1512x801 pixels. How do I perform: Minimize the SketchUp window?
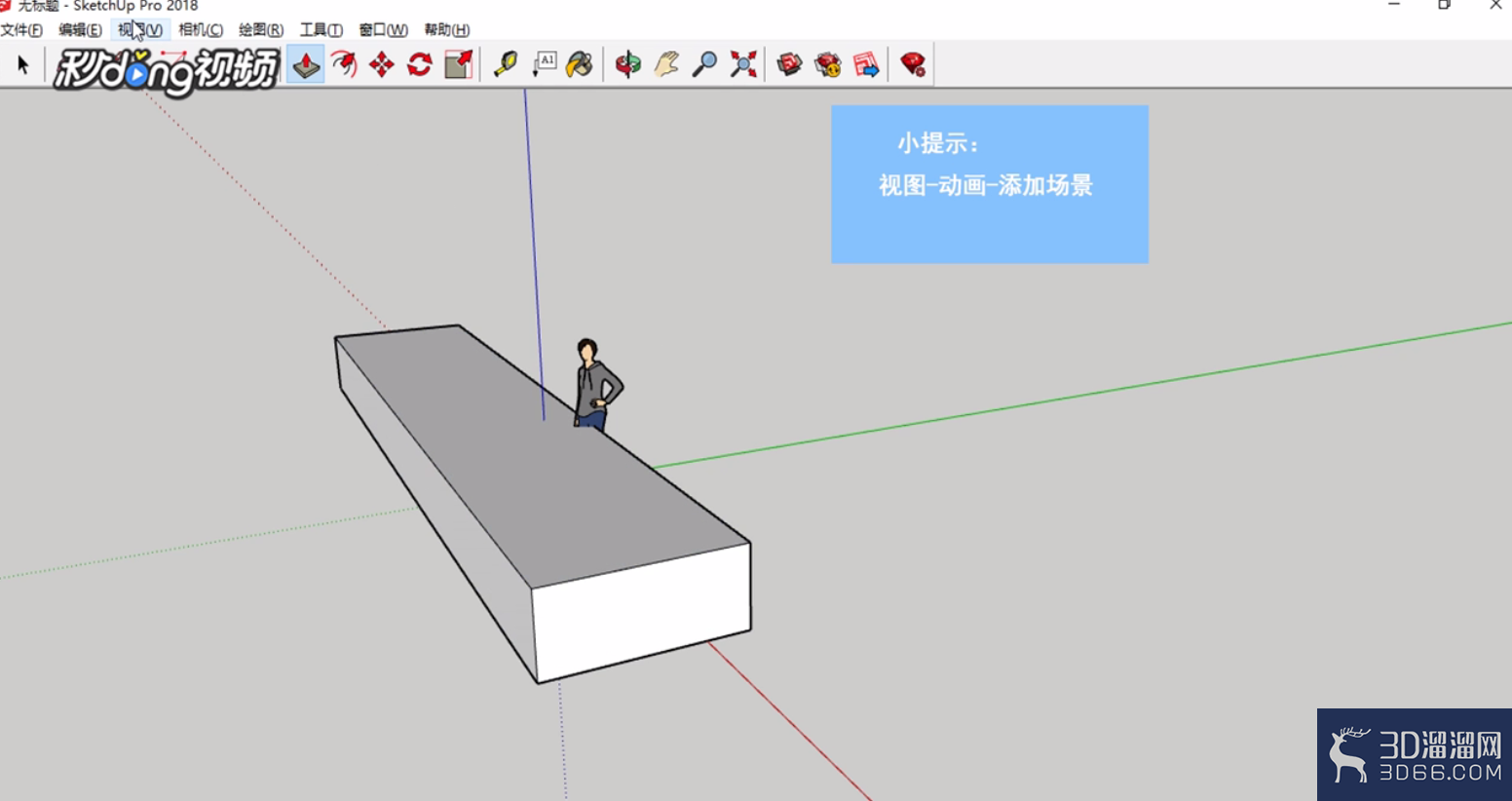[x=1394, y=6]
